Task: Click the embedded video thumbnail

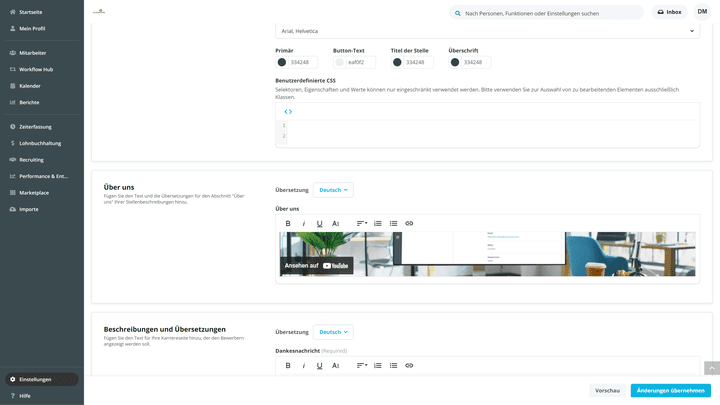Action: coord(487,254)
